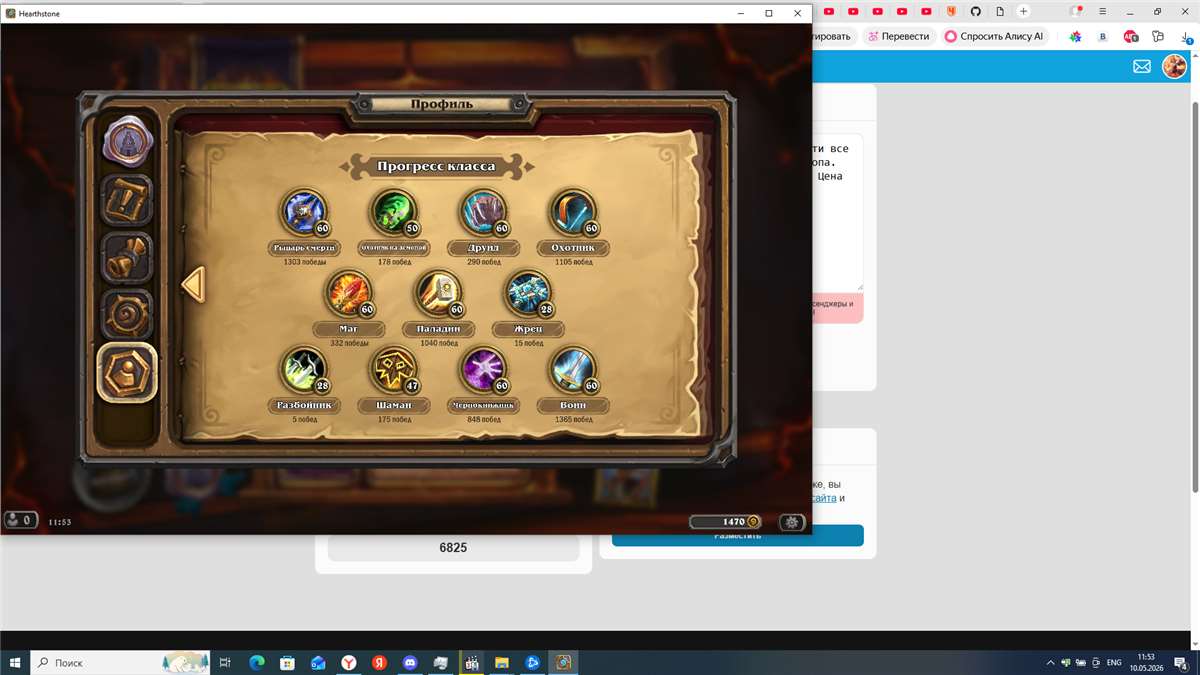Click the 'Прогресс класса' heading
The height and width of the screenshot is (675, 1200).
tap(436, 167)
